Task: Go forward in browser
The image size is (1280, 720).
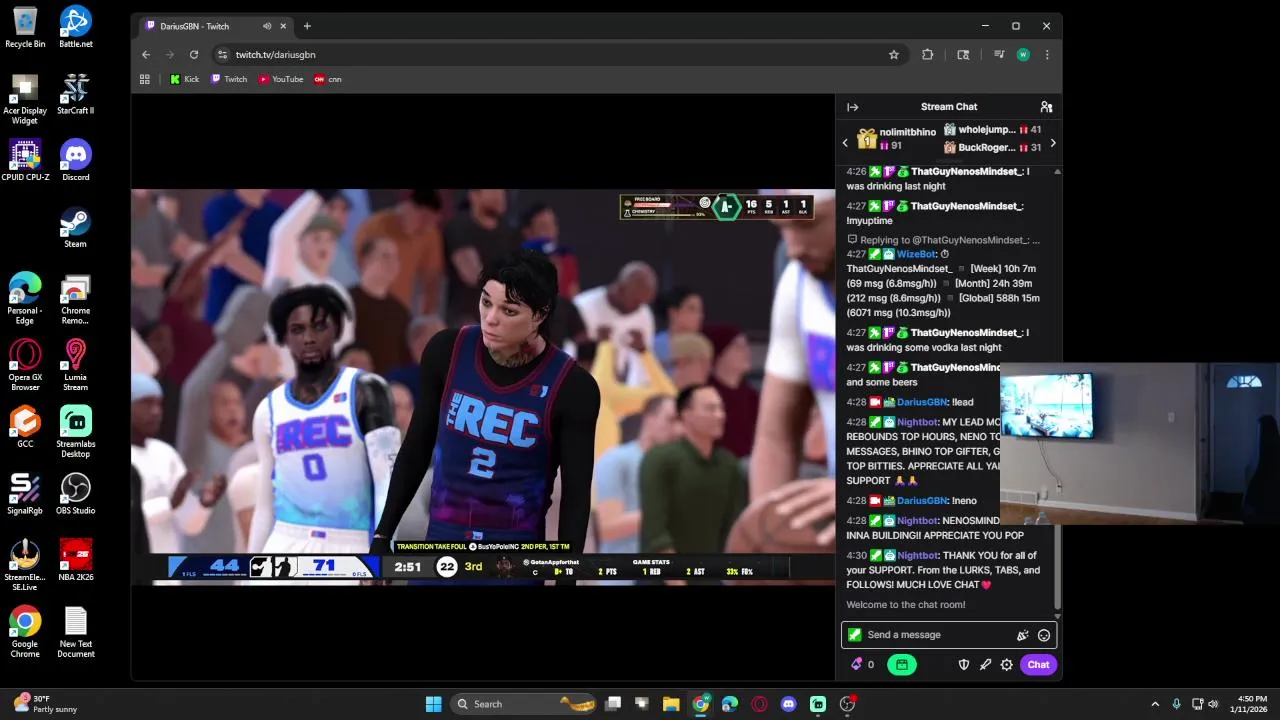Action: pyautogui.click(x=170, y=55)
